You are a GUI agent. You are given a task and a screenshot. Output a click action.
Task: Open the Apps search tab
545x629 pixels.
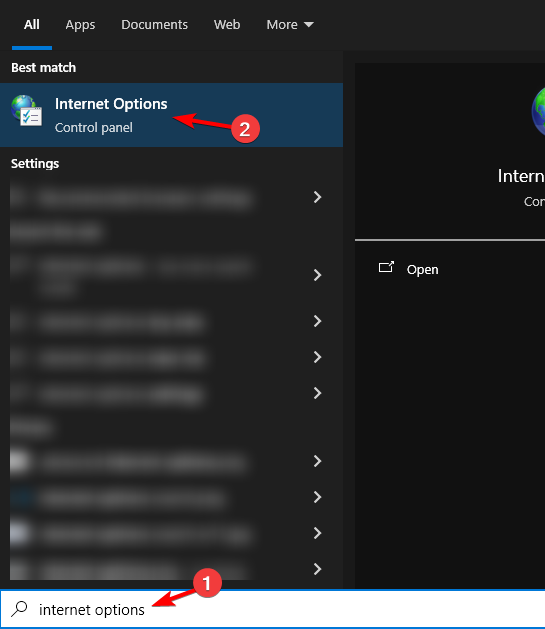click(x=80, y=25)
